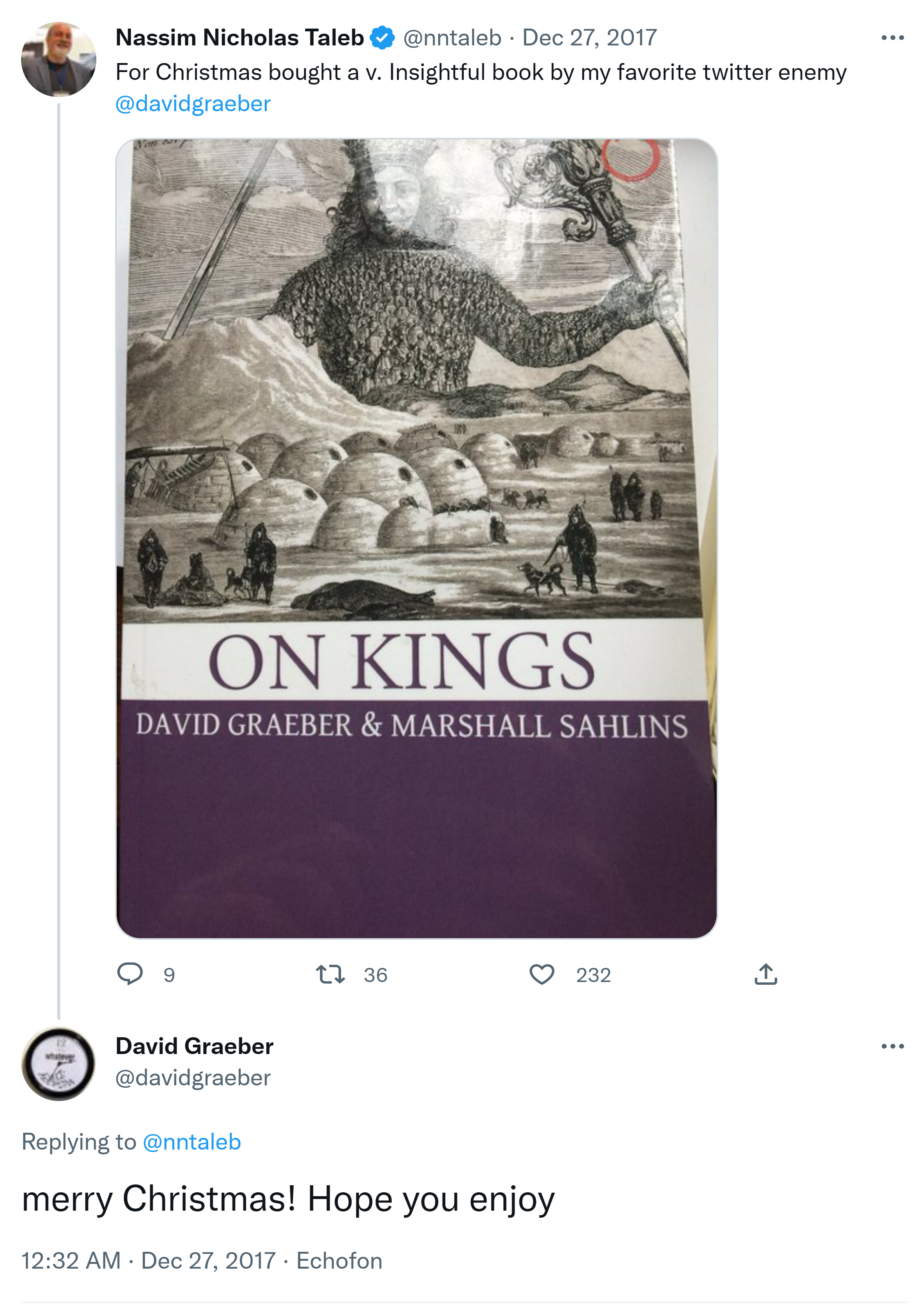
Task: Open more options on Taleb's tweet
Action: click(892, 38)
